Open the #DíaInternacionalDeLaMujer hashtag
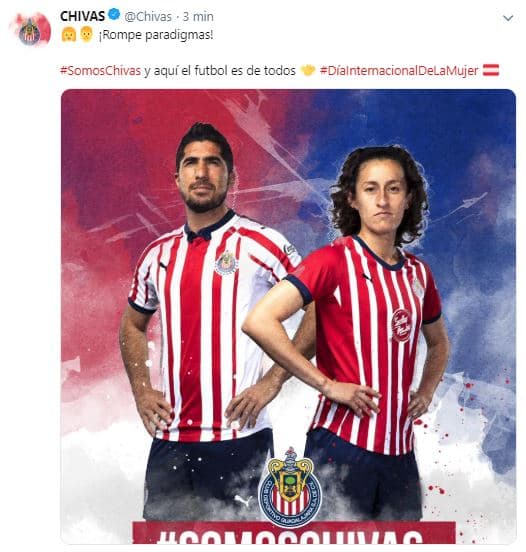 (399, 71)
